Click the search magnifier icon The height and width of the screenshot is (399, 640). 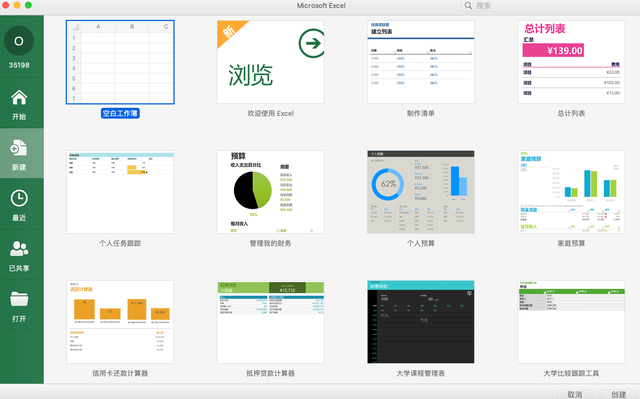click(468, 6)
